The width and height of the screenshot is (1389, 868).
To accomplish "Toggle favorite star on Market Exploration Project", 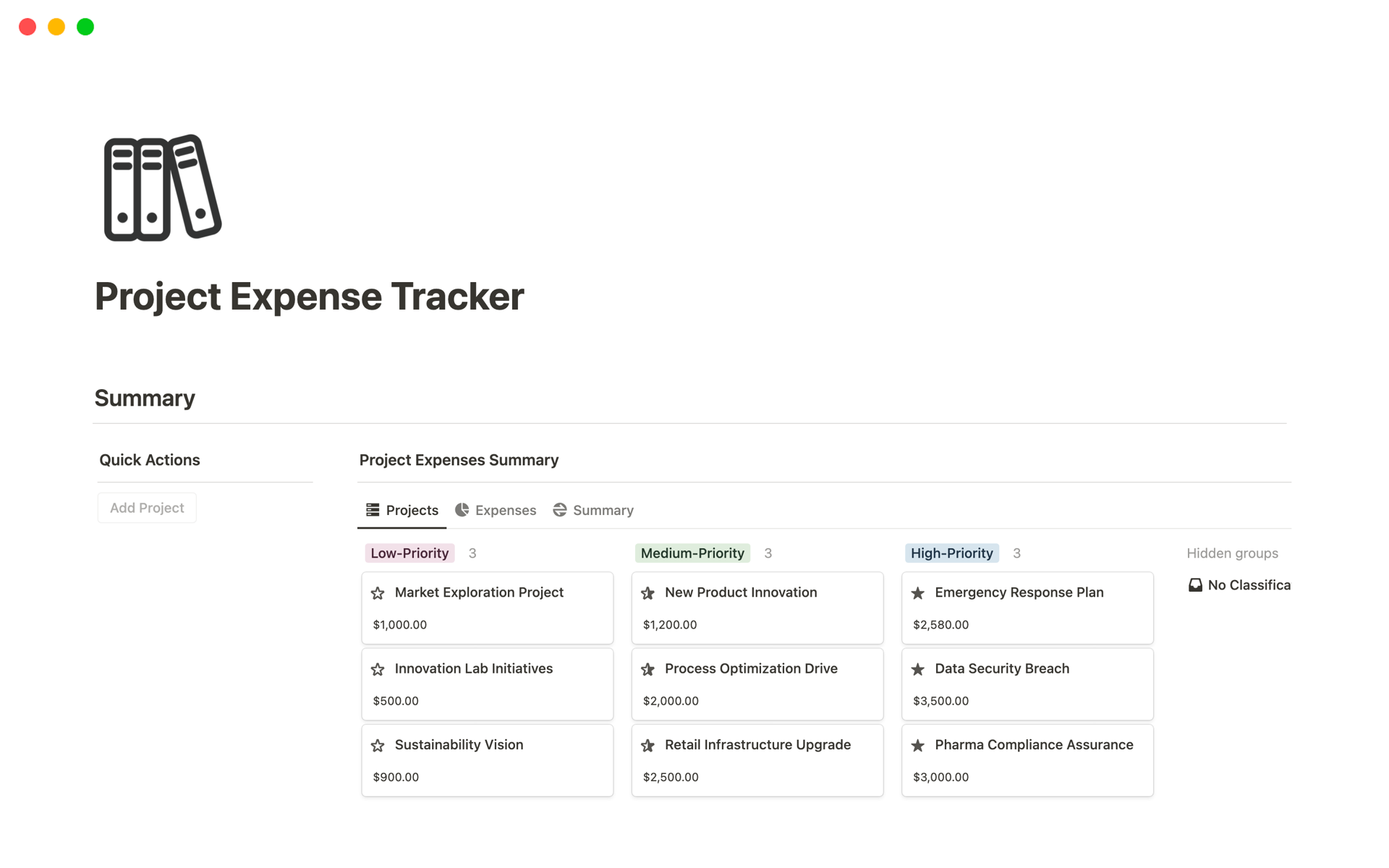I will point(377,592).
